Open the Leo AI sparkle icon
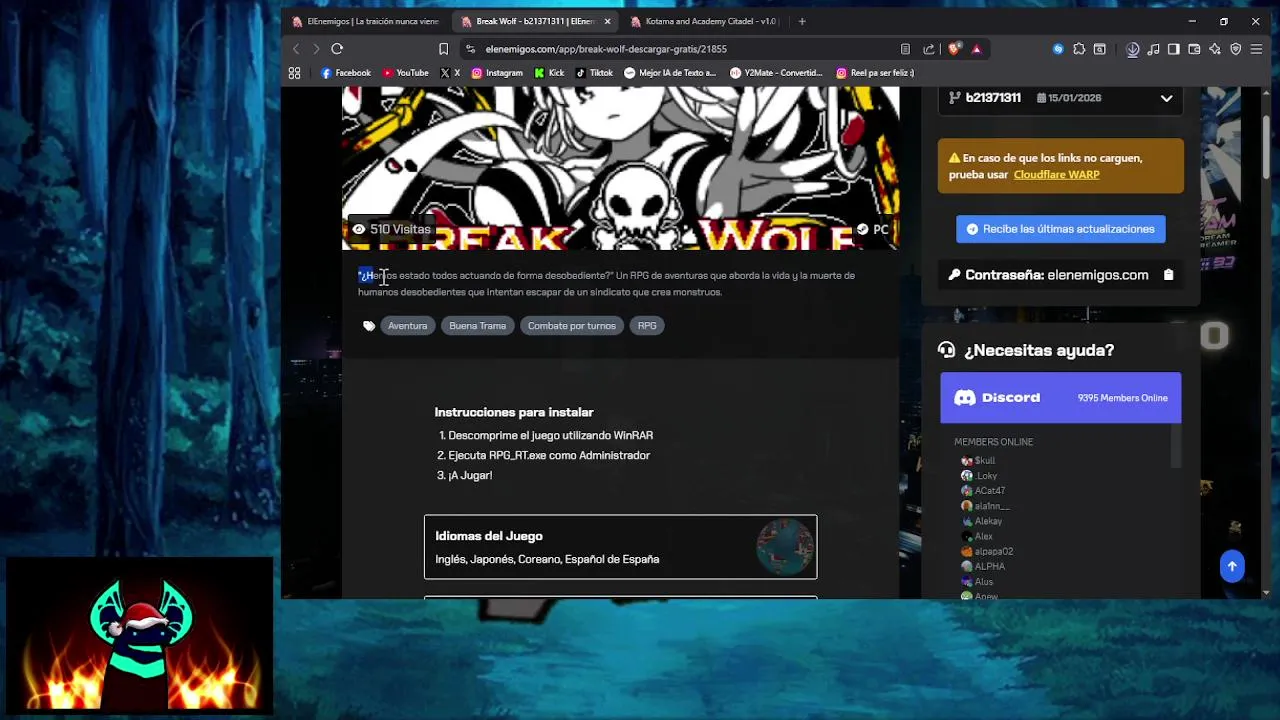 click(1215, 48)
